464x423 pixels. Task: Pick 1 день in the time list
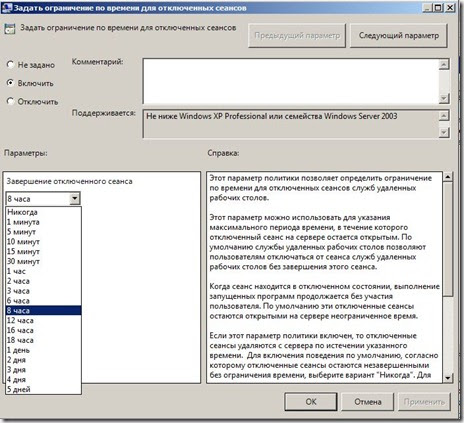(x=43, y=350)
